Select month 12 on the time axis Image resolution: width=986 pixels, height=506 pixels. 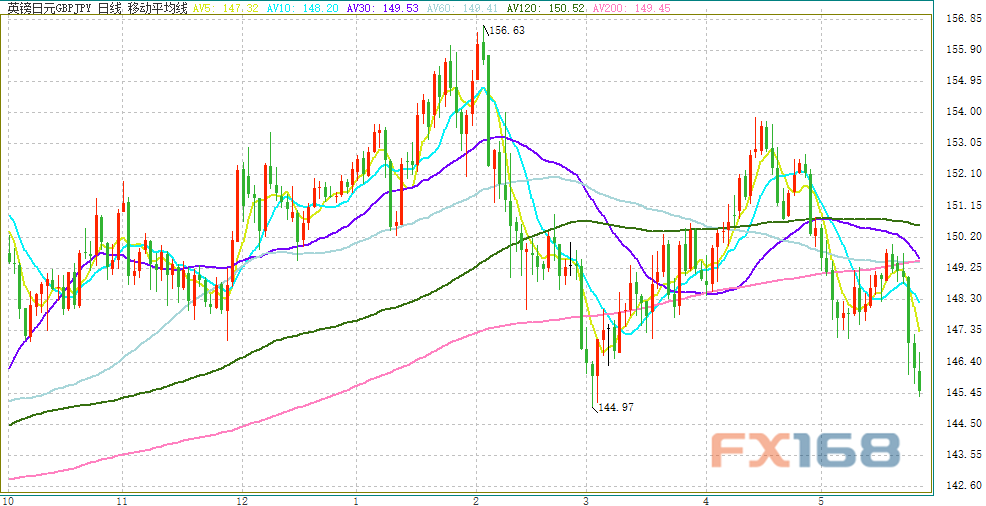coord(241,498)
